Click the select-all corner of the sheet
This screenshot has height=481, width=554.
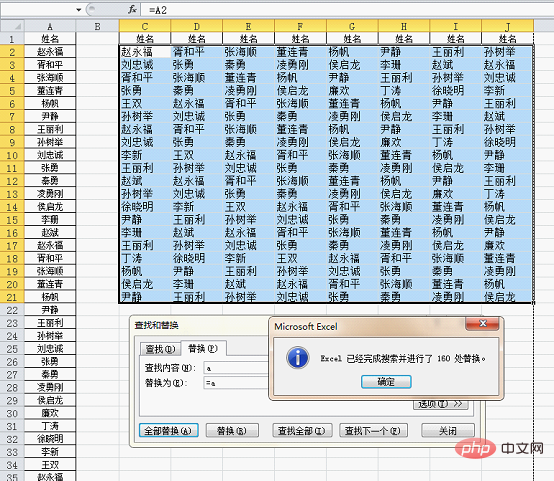12,26
